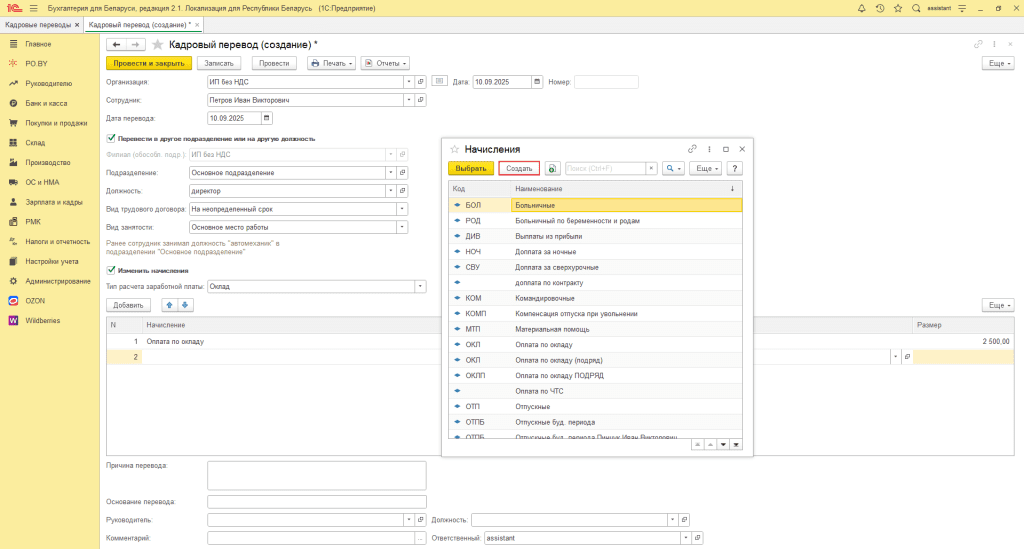The width and height of the screenshot is (1024, 549).
Task: Expand Вид занятости dropdown
Action: (402, 227)
